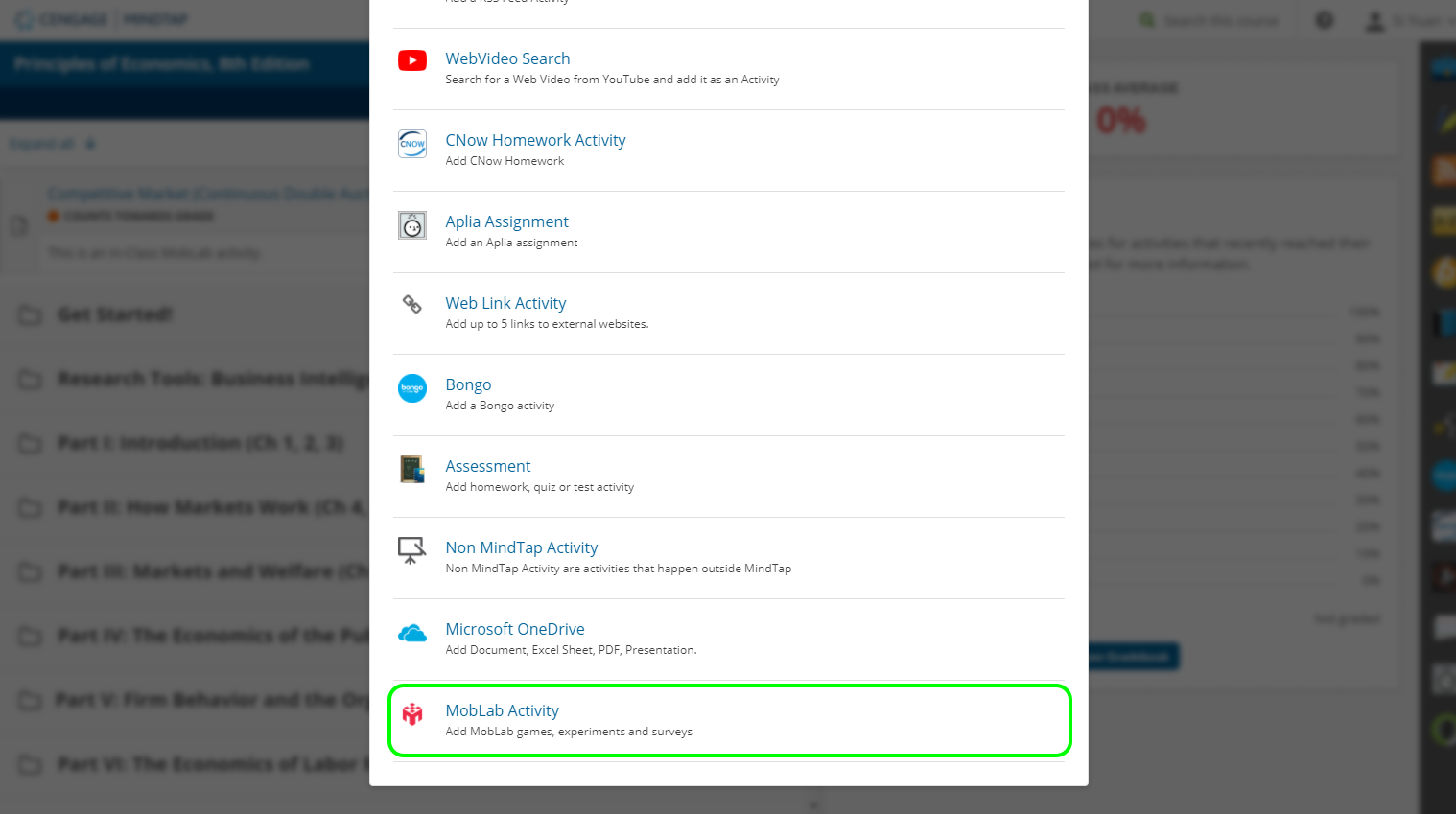Click the search field in the top bar
Image resolution: width=1456 pixels, height=814 pixels.
coord(1219,21)
